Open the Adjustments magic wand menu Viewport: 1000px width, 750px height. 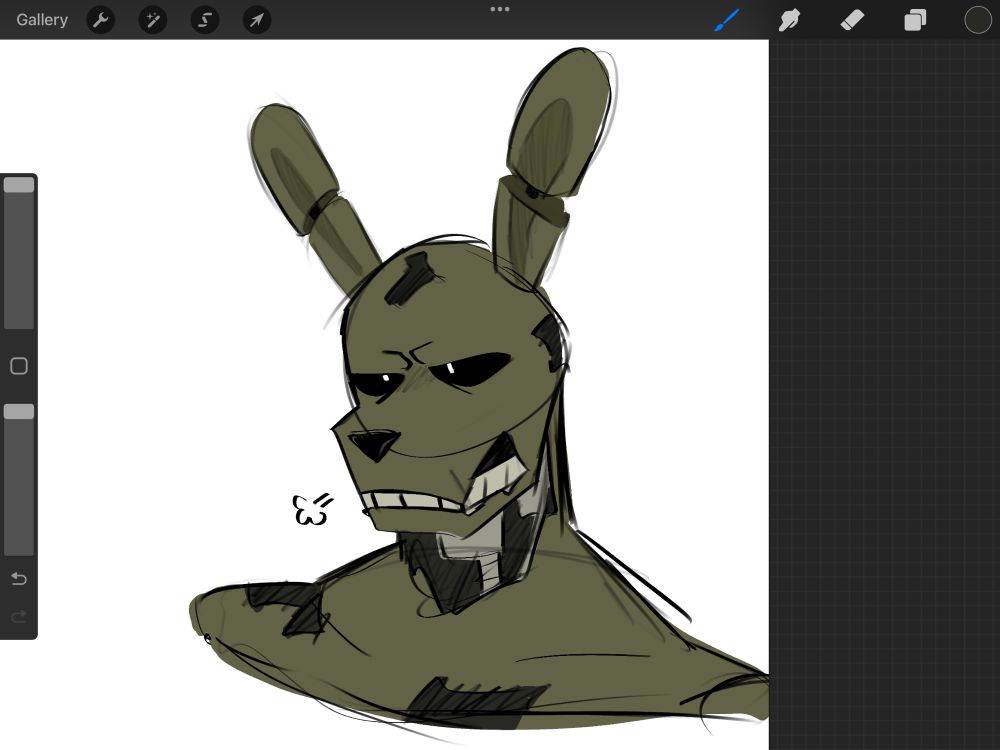pyautogui.click(x=153, y=20)
